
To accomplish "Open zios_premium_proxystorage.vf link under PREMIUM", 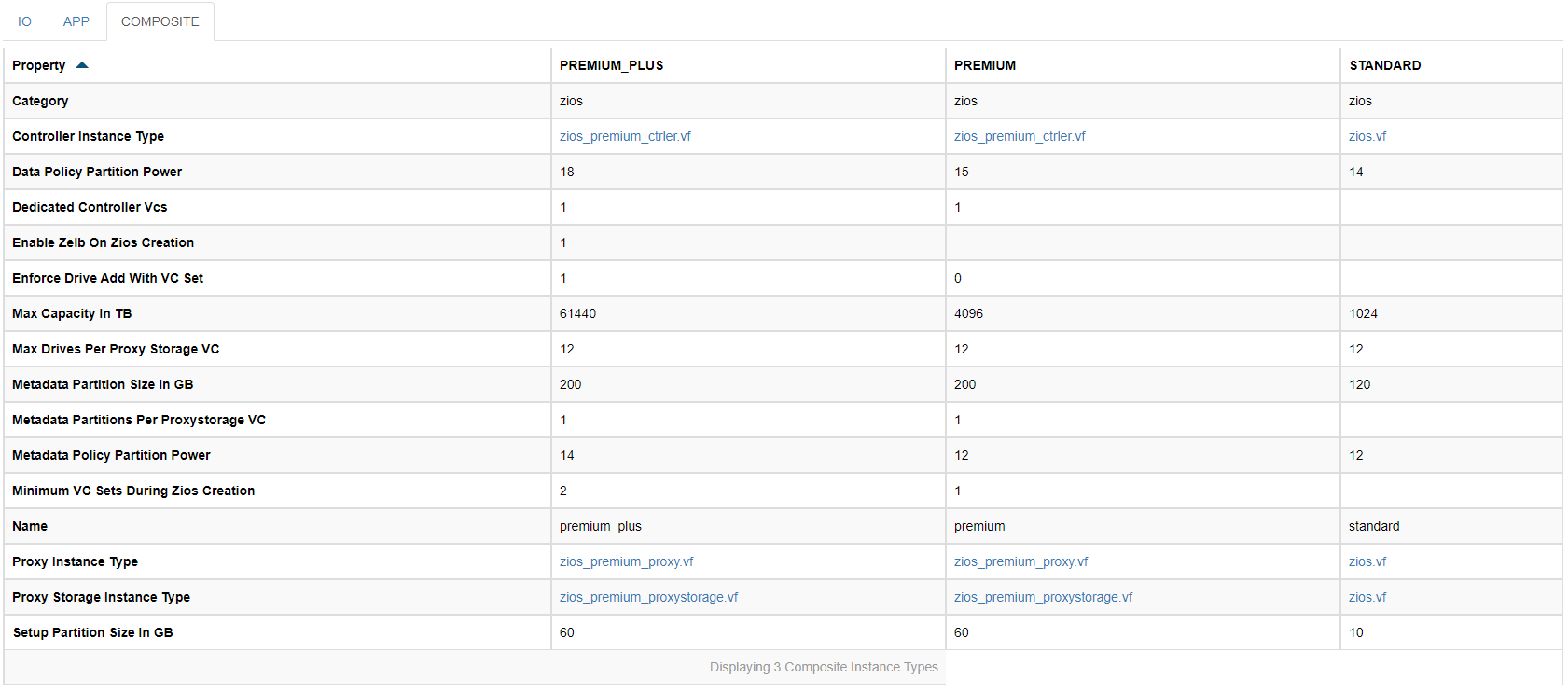I will (x=1043, y=597).
